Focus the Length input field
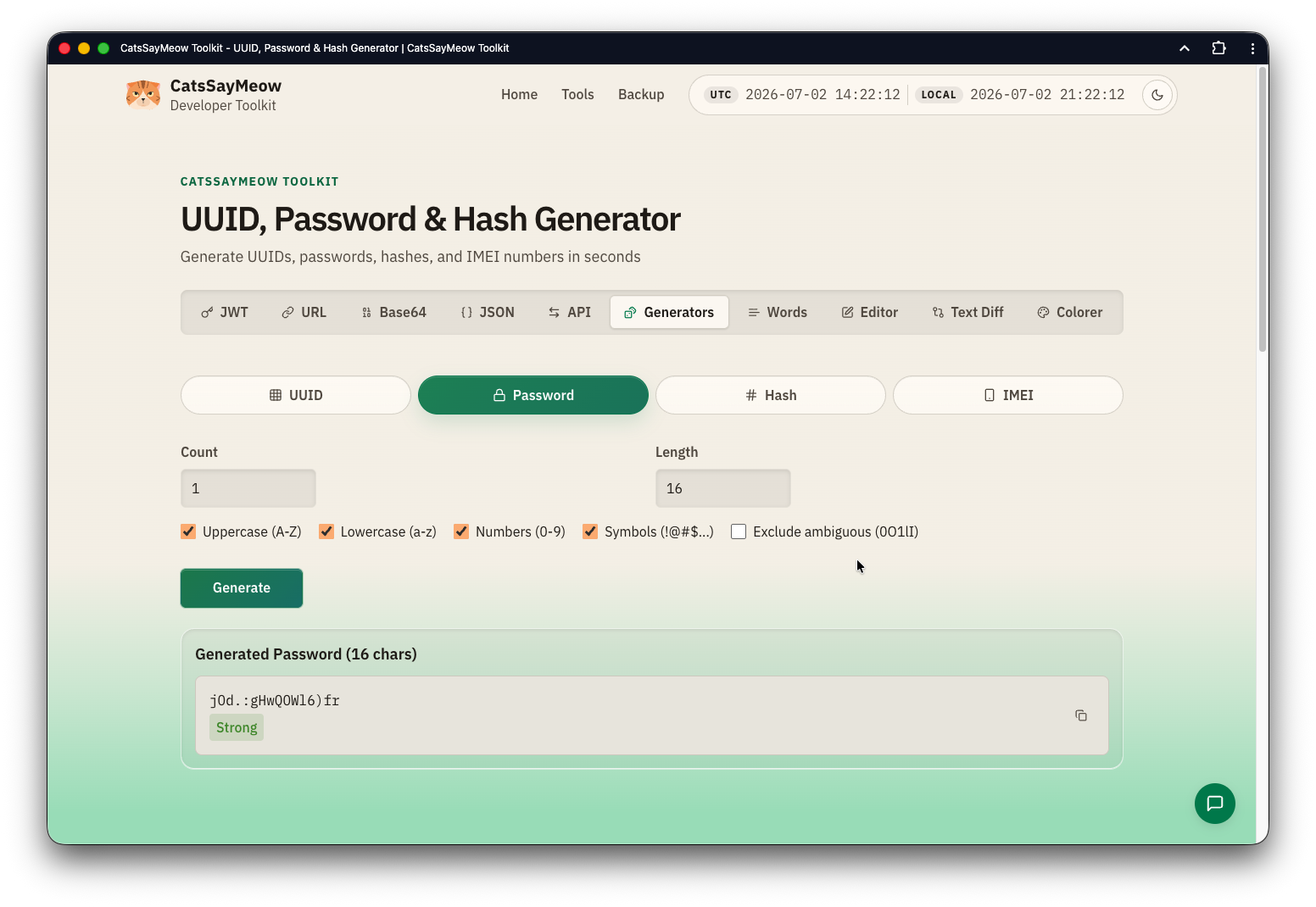Viewport: 1316px width, 907px height. click(723, 488)
